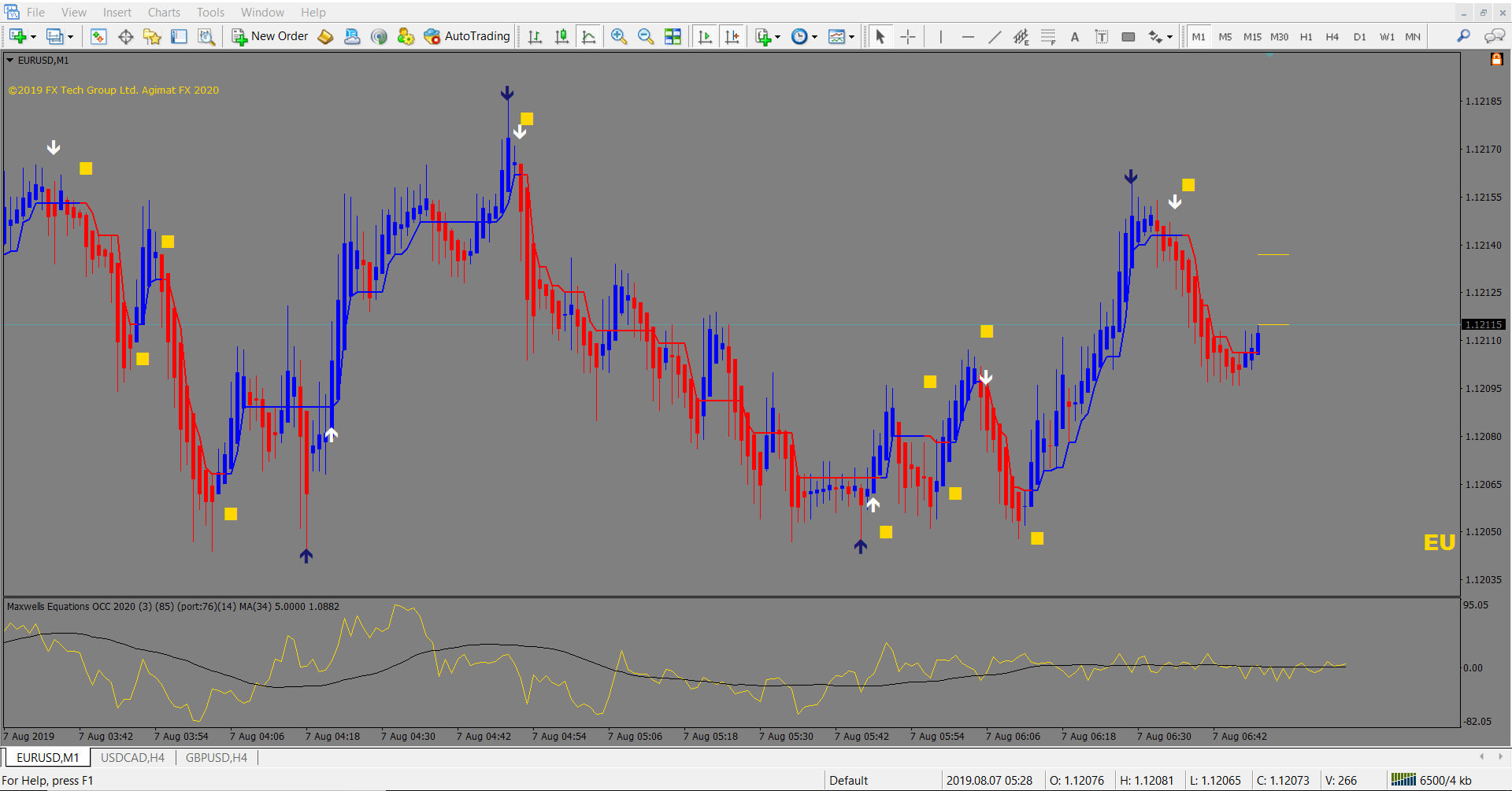Open the Options gear-people icon
Screen dimensions: 1512x791
point(406,36)
